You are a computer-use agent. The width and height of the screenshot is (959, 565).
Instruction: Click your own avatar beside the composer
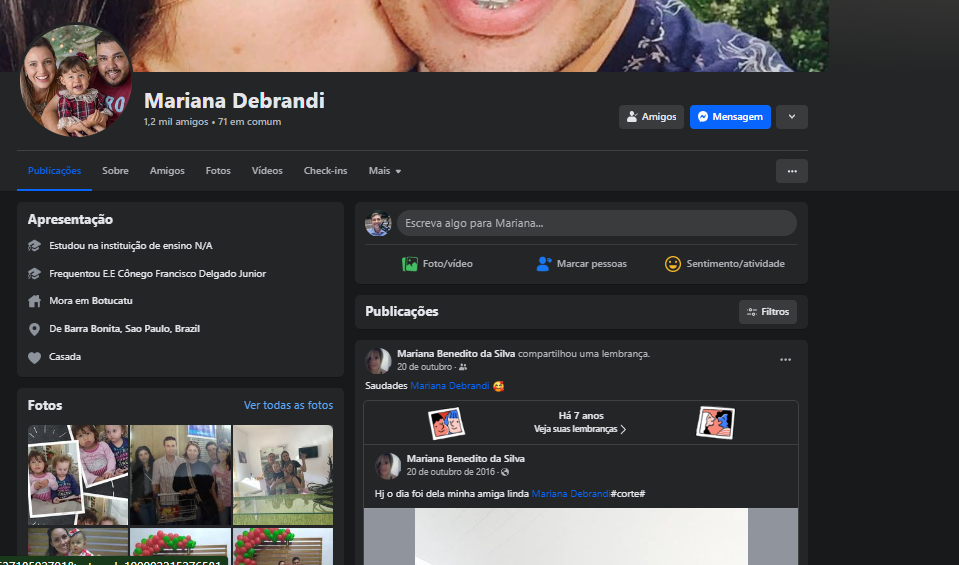click(x=378, y=223)
